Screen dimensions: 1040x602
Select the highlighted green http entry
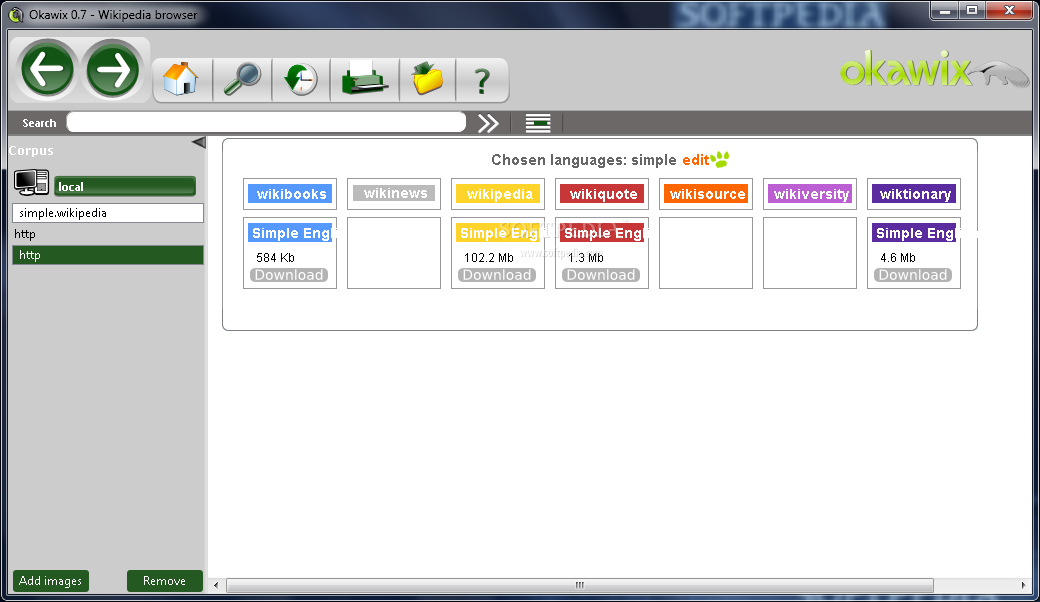[107, 255]
